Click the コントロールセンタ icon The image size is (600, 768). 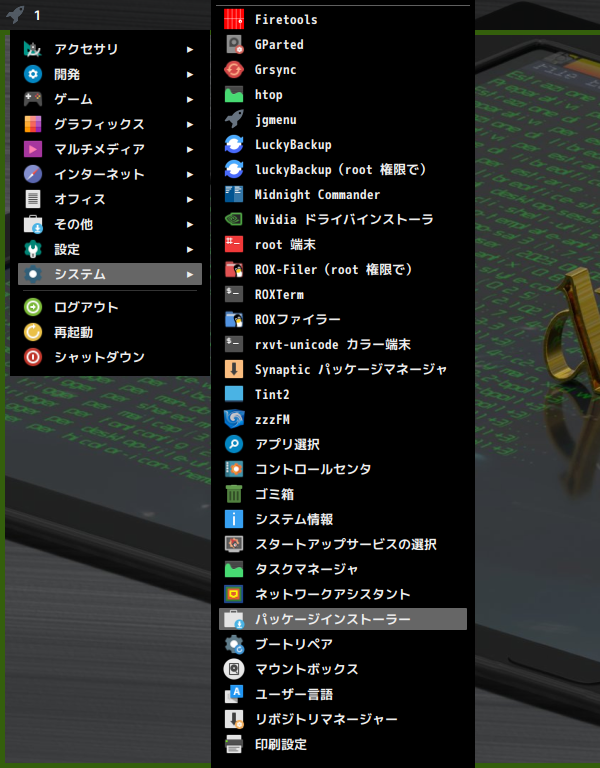point(234,469)
